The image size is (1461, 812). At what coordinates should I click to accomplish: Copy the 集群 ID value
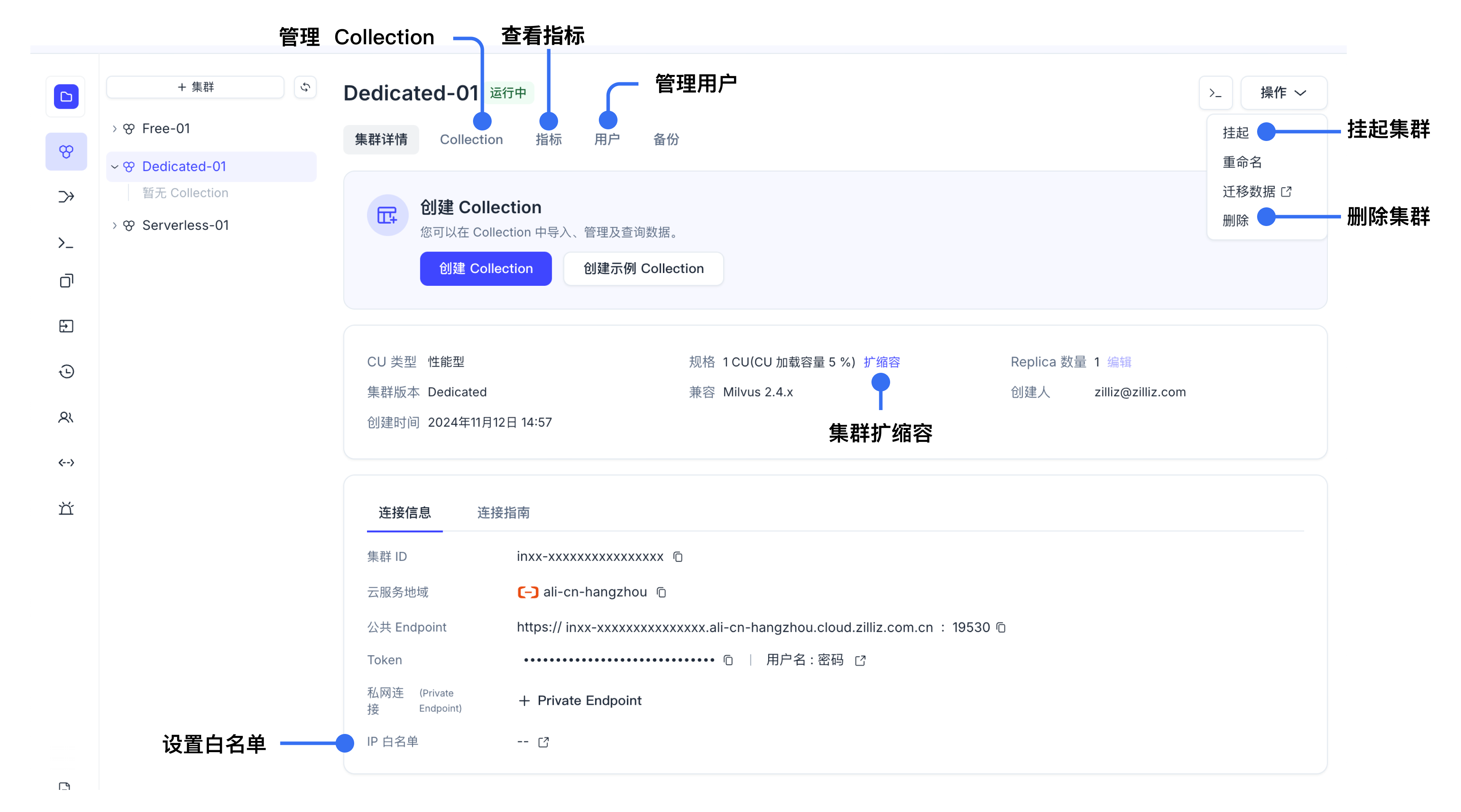point(678,557)
